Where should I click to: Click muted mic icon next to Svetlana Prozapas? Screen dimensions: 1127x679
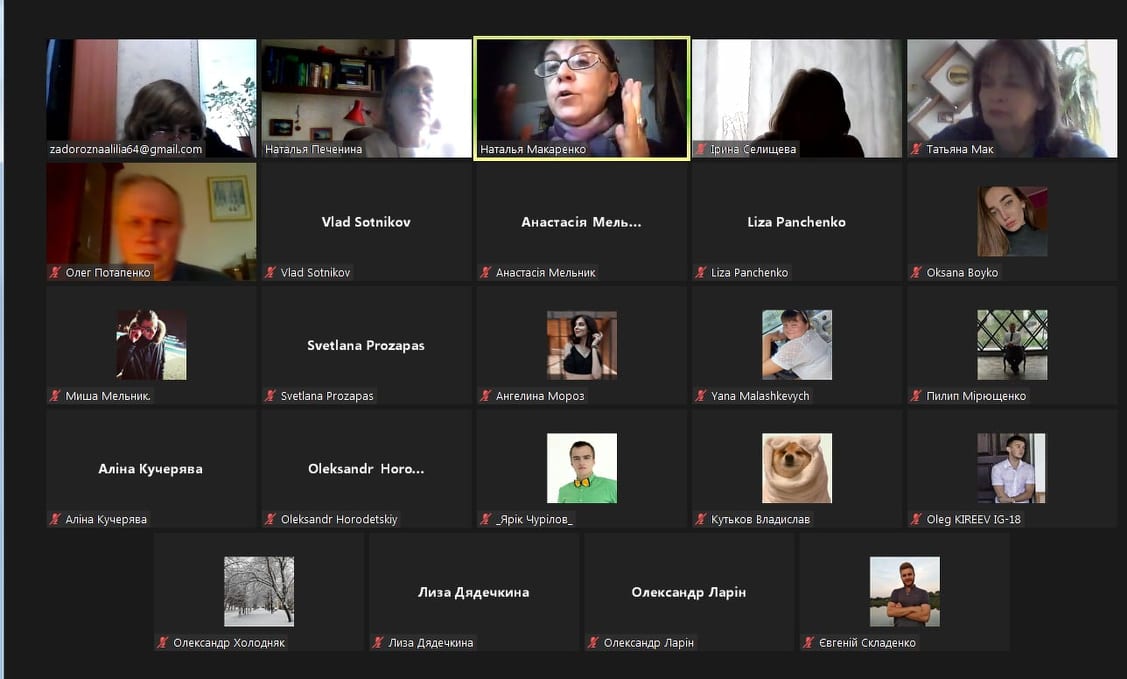click(x=271, y=396)
